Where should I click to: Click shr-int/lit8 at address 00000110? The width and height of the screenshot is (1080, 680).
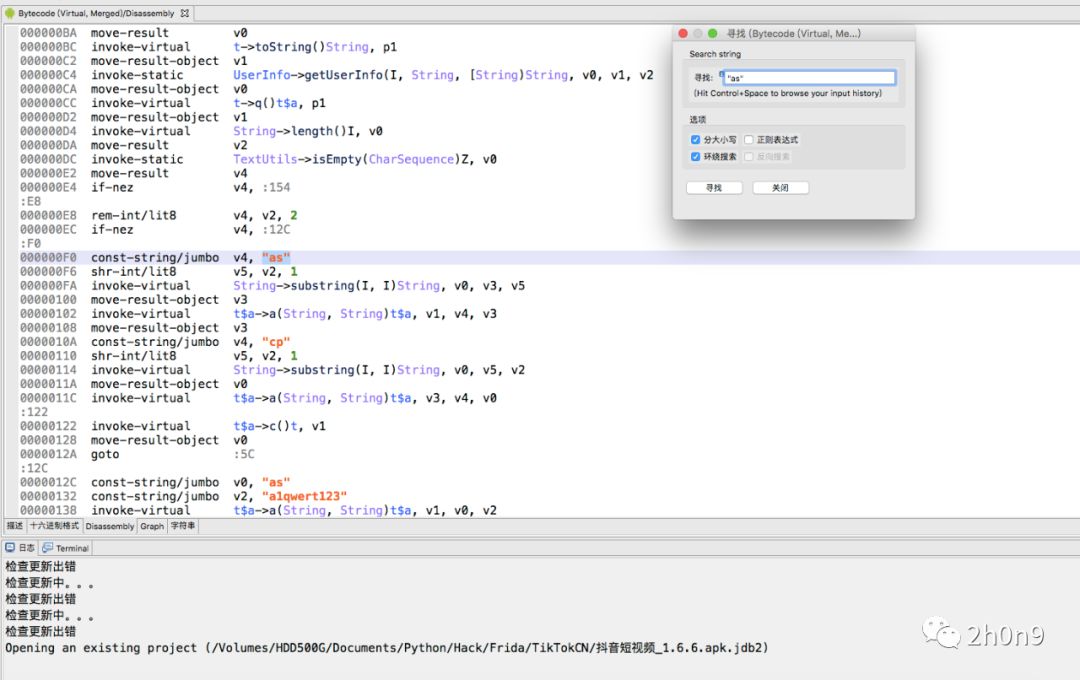pos(134,356)
